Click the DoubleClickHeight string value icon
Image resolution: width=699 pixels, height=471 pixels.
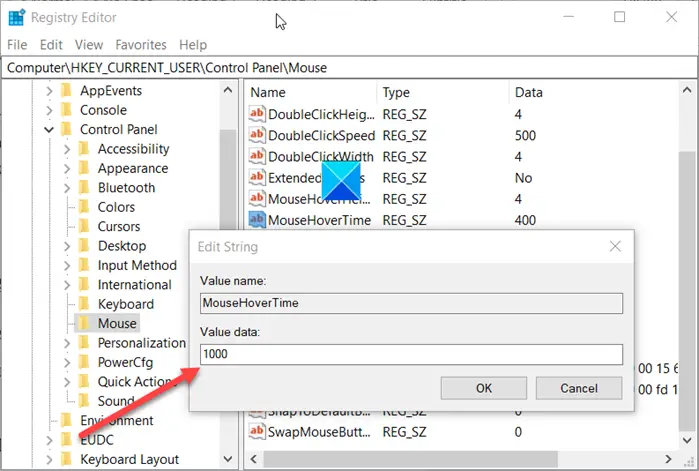(x=257, y=114)
